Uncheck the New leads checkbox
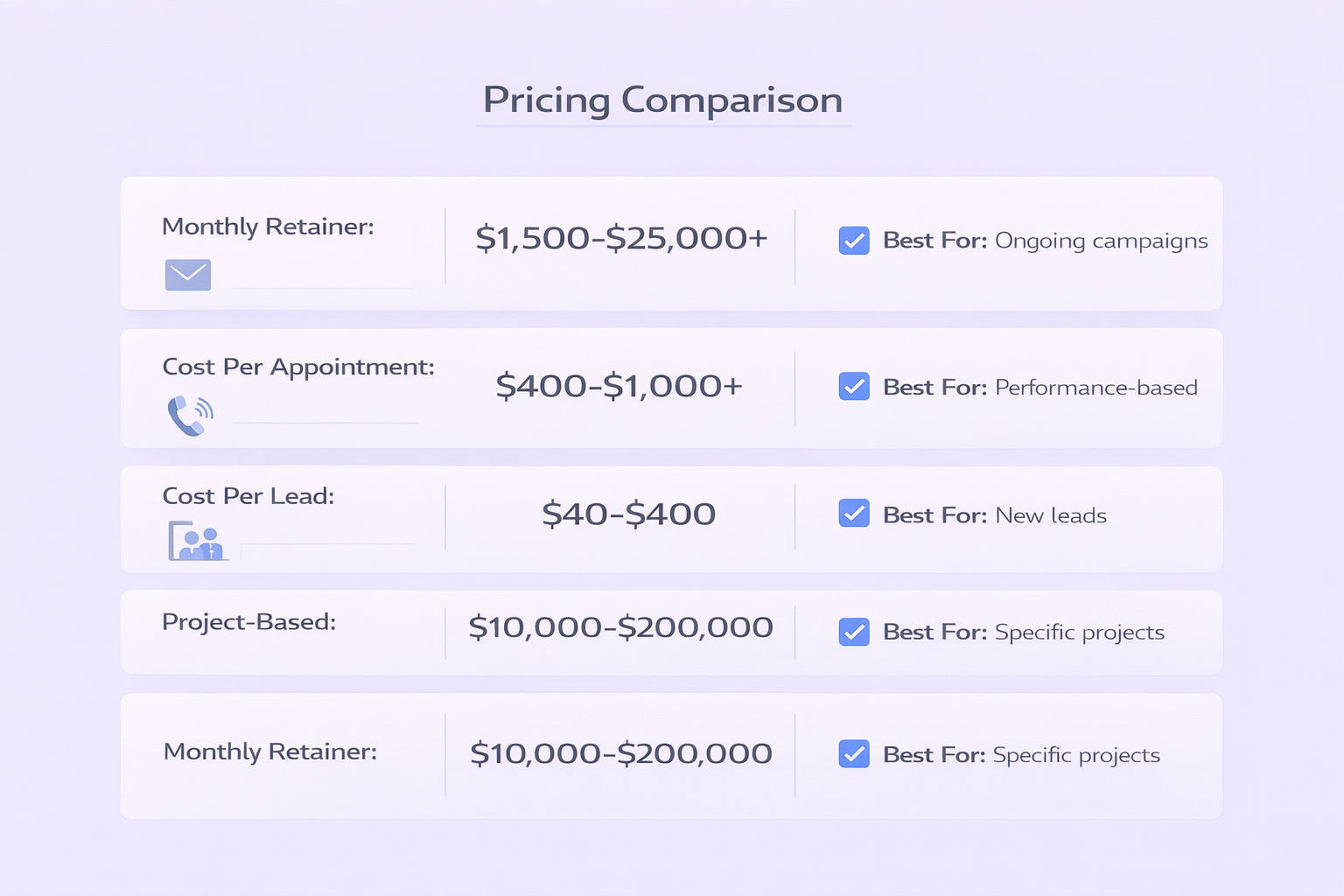The image size is (1344, 896). tap(854, 514)
